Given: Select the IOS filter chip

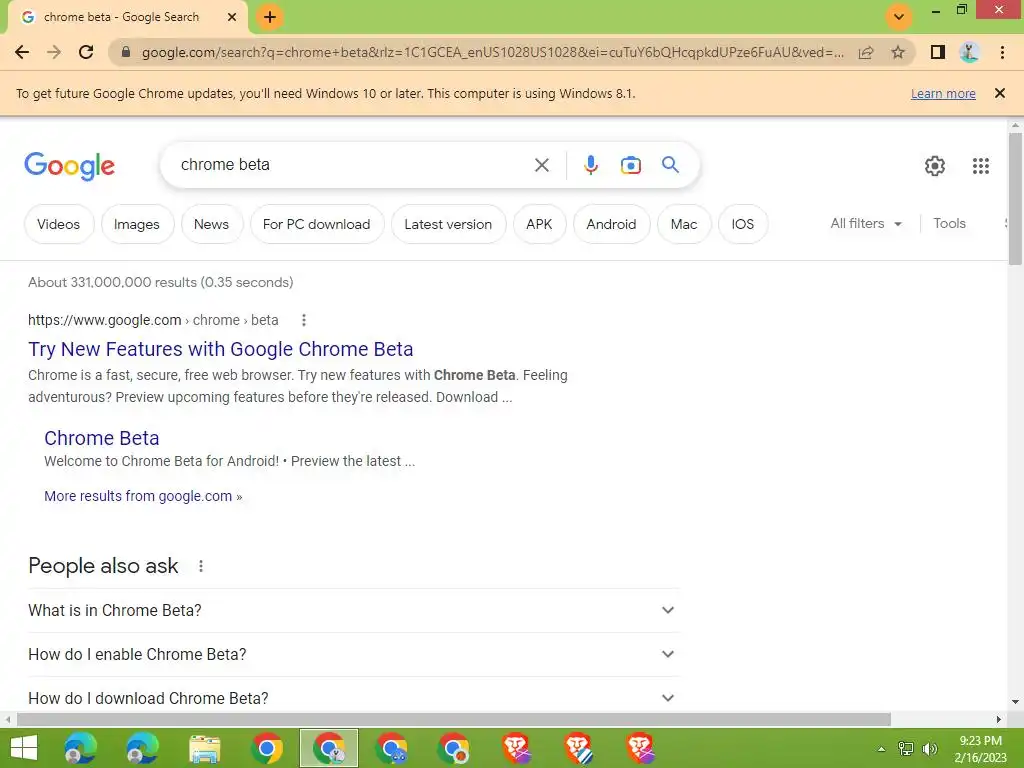Looking at the screenshot, I should pyautogui.click(x=743, y=224).
